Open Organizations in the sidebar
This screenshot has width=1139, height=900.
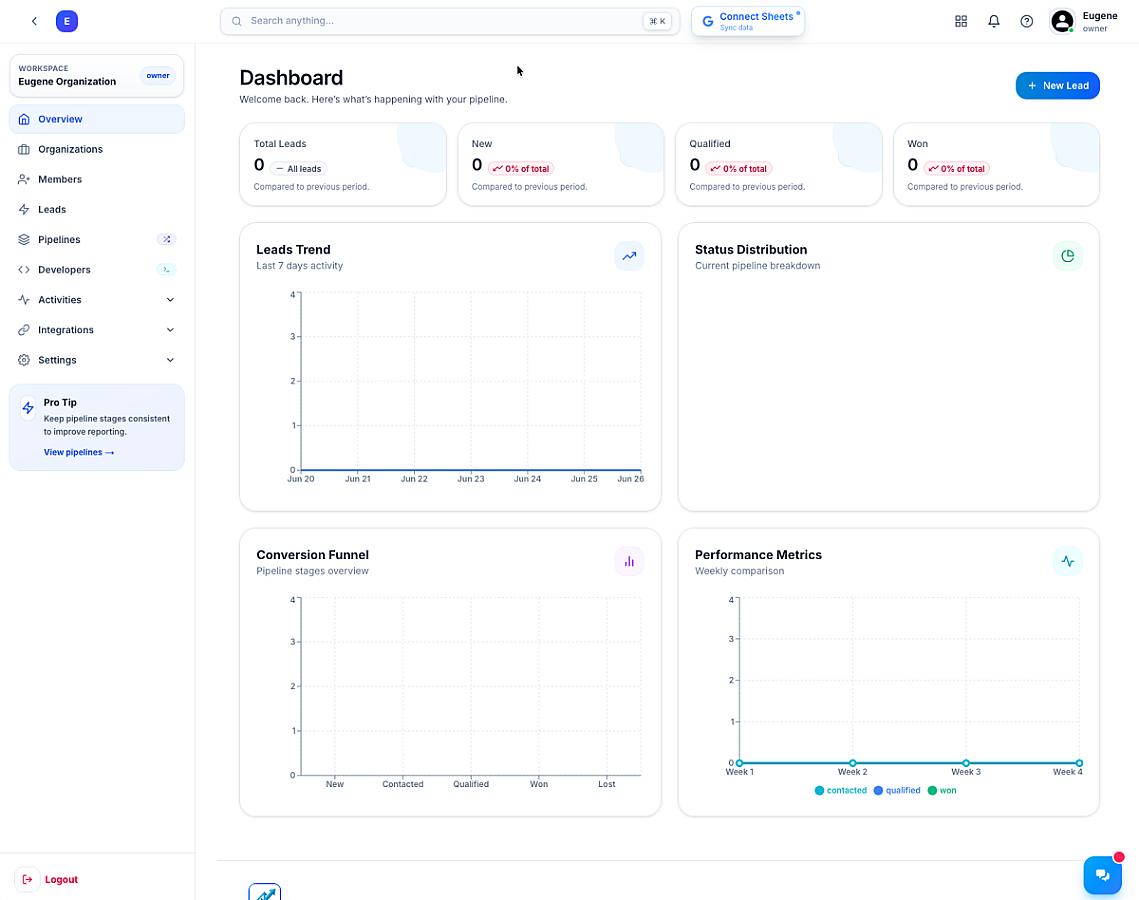coord(97,149)
